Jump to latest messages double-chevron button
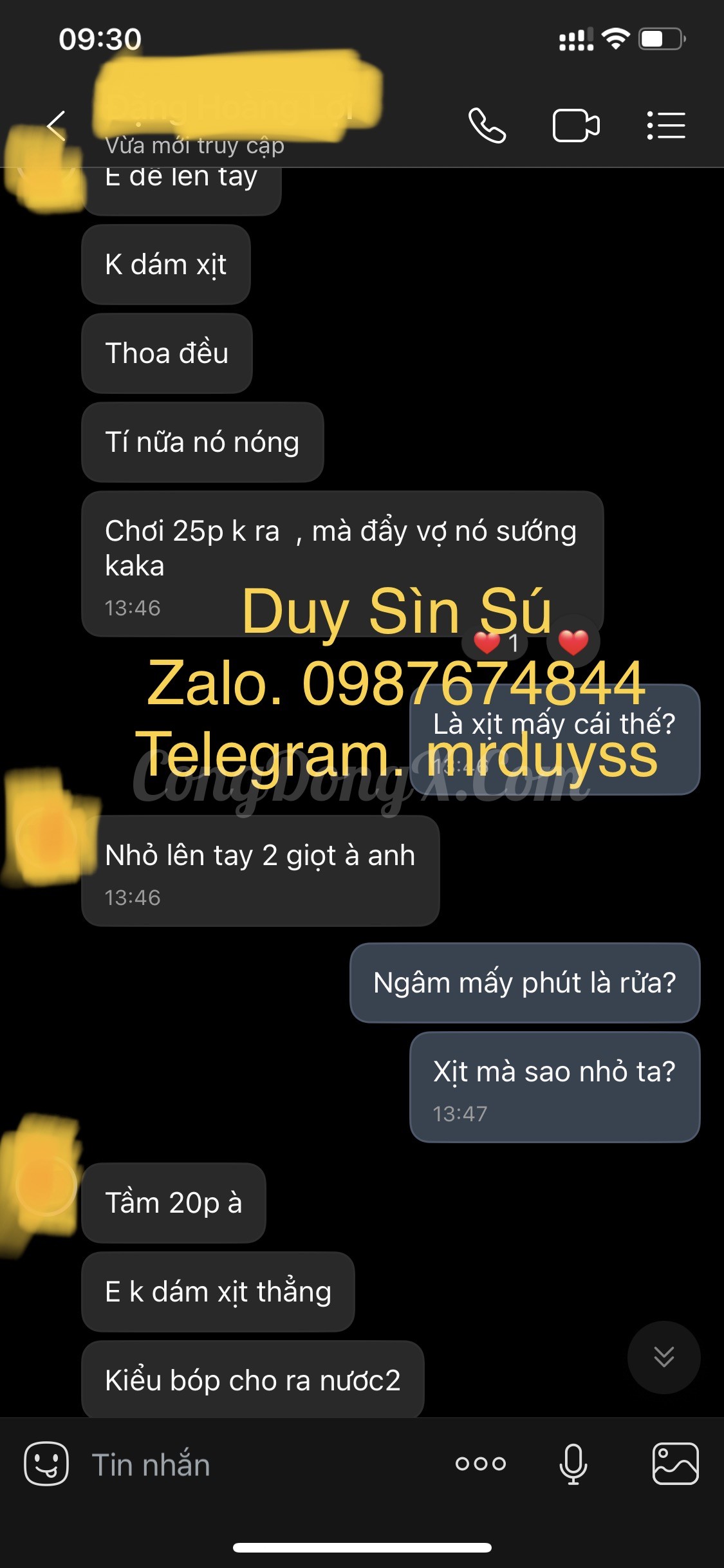The image size is (724, 1568). 664,1357
